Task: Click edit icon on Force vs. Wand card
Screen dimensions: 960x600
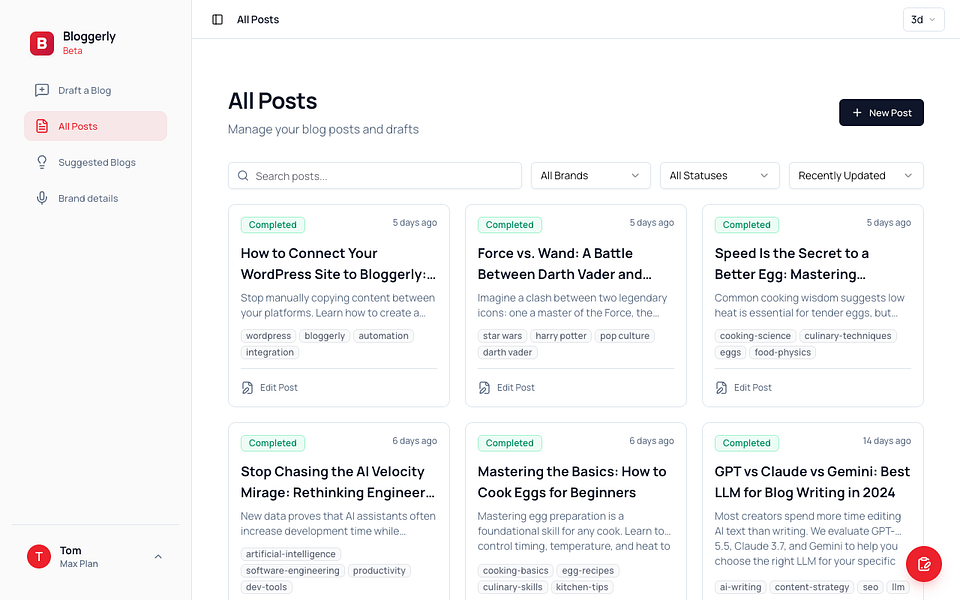Action: [484, 388]
